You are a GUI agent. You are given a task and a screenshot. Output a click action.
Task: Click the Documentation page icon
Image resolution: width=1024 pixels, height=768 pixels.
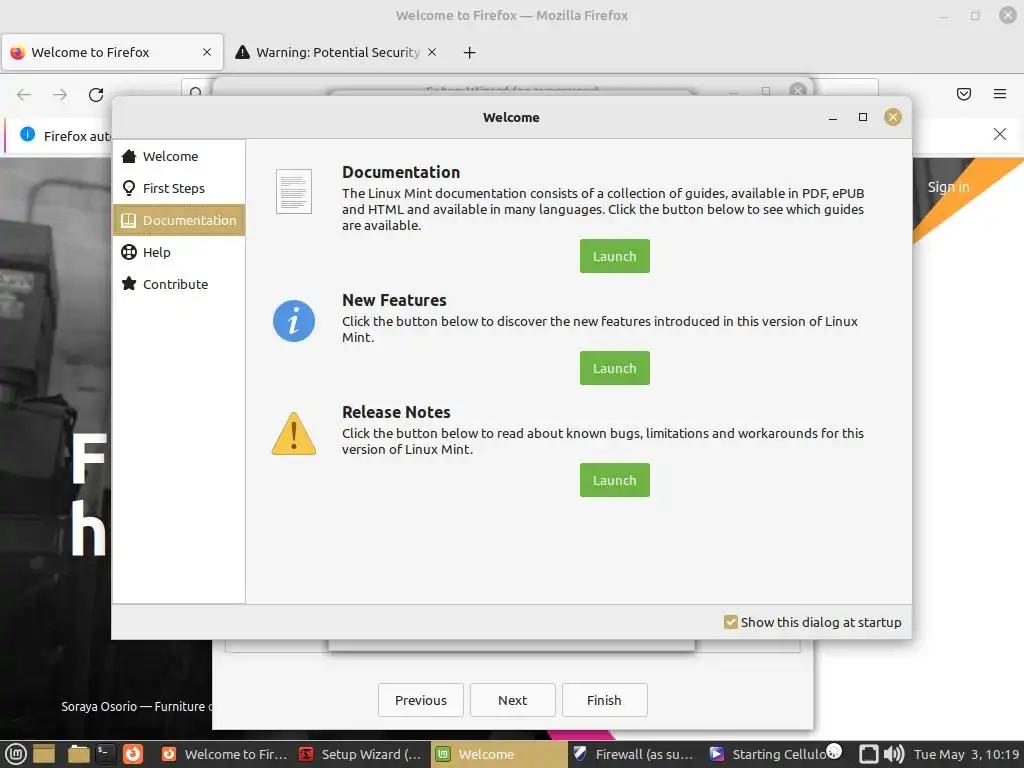[x=294, y=191]
